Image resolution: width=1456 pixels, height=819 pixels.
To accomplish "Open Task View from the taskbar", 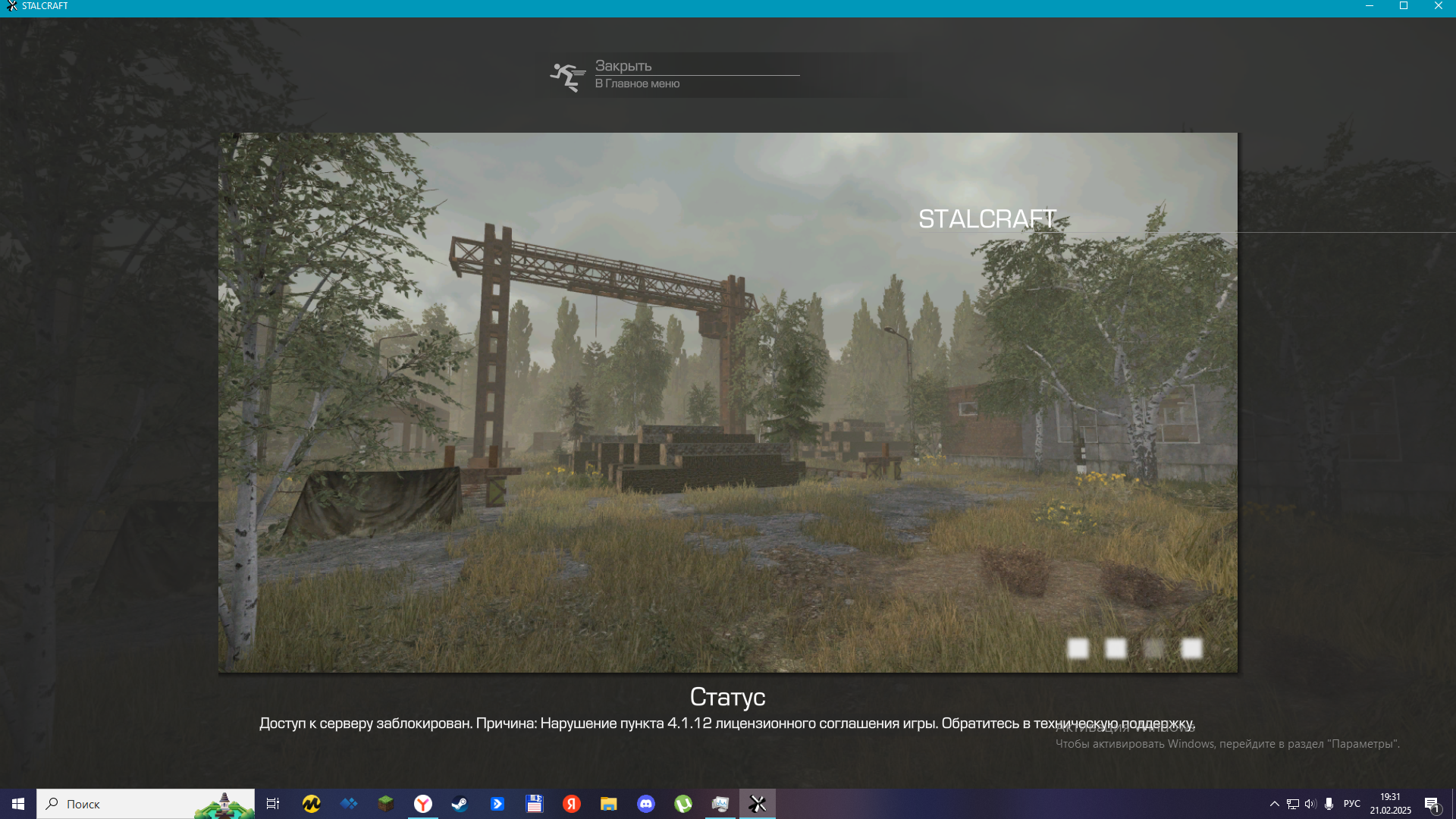I will coord(273,804).
